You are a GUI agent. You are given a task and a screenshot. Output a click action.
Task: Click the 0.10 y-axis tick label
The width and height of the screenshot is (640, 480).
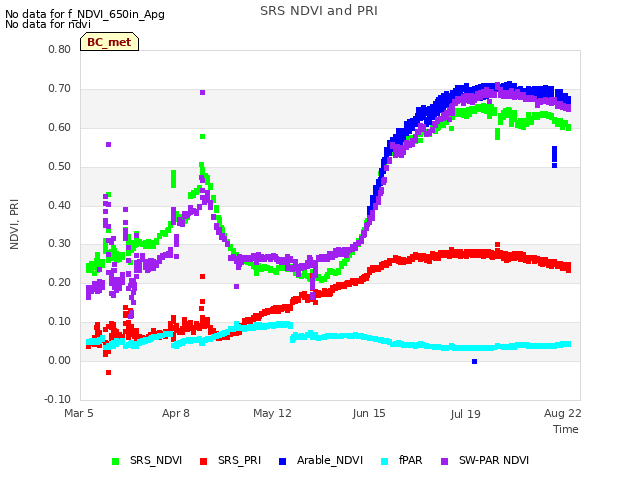pyautogui.click(x=60, y=322)
